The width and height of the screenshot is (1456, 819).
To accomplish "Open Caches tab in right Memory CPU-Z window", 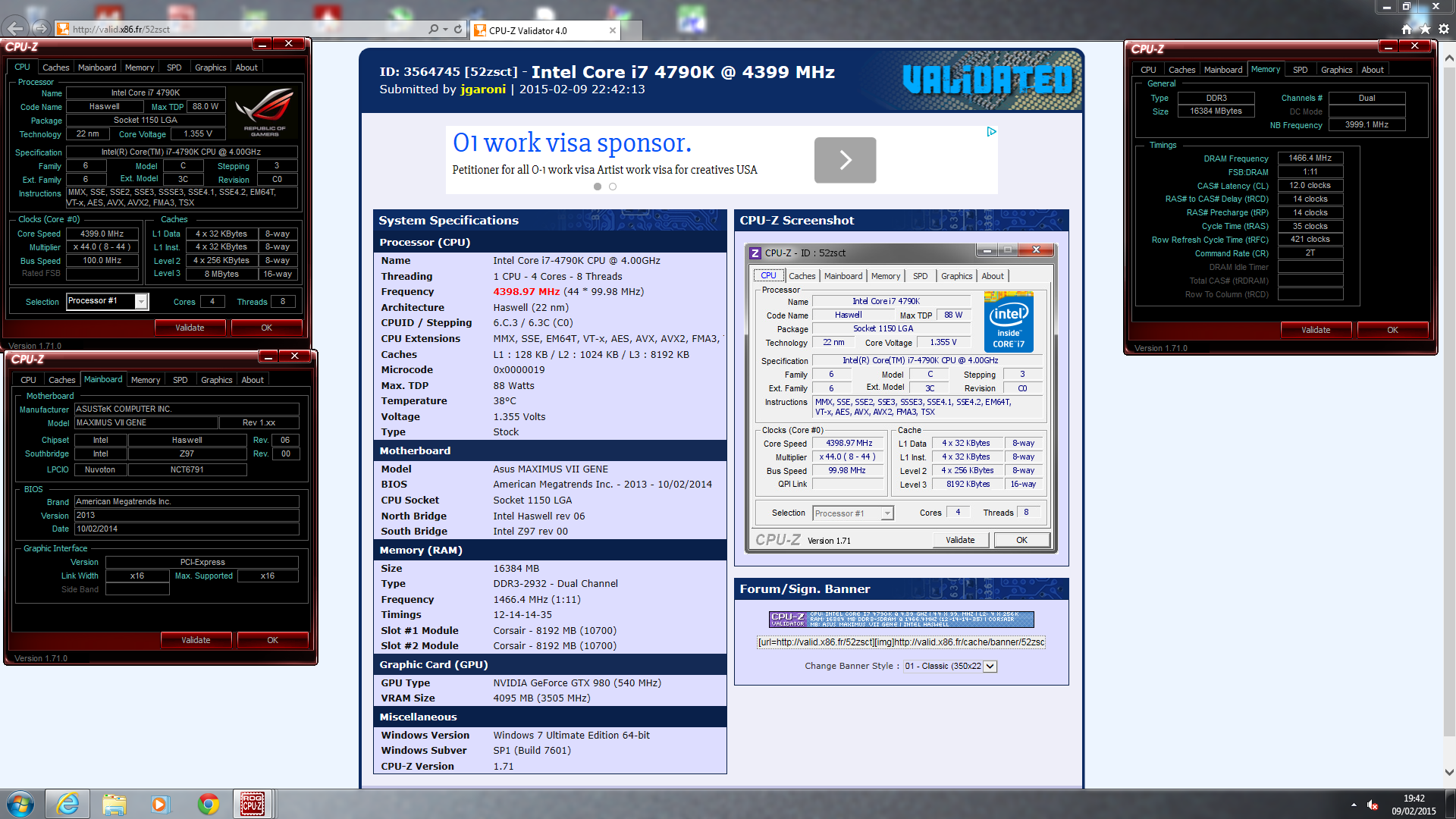I will click(1181, 70).
